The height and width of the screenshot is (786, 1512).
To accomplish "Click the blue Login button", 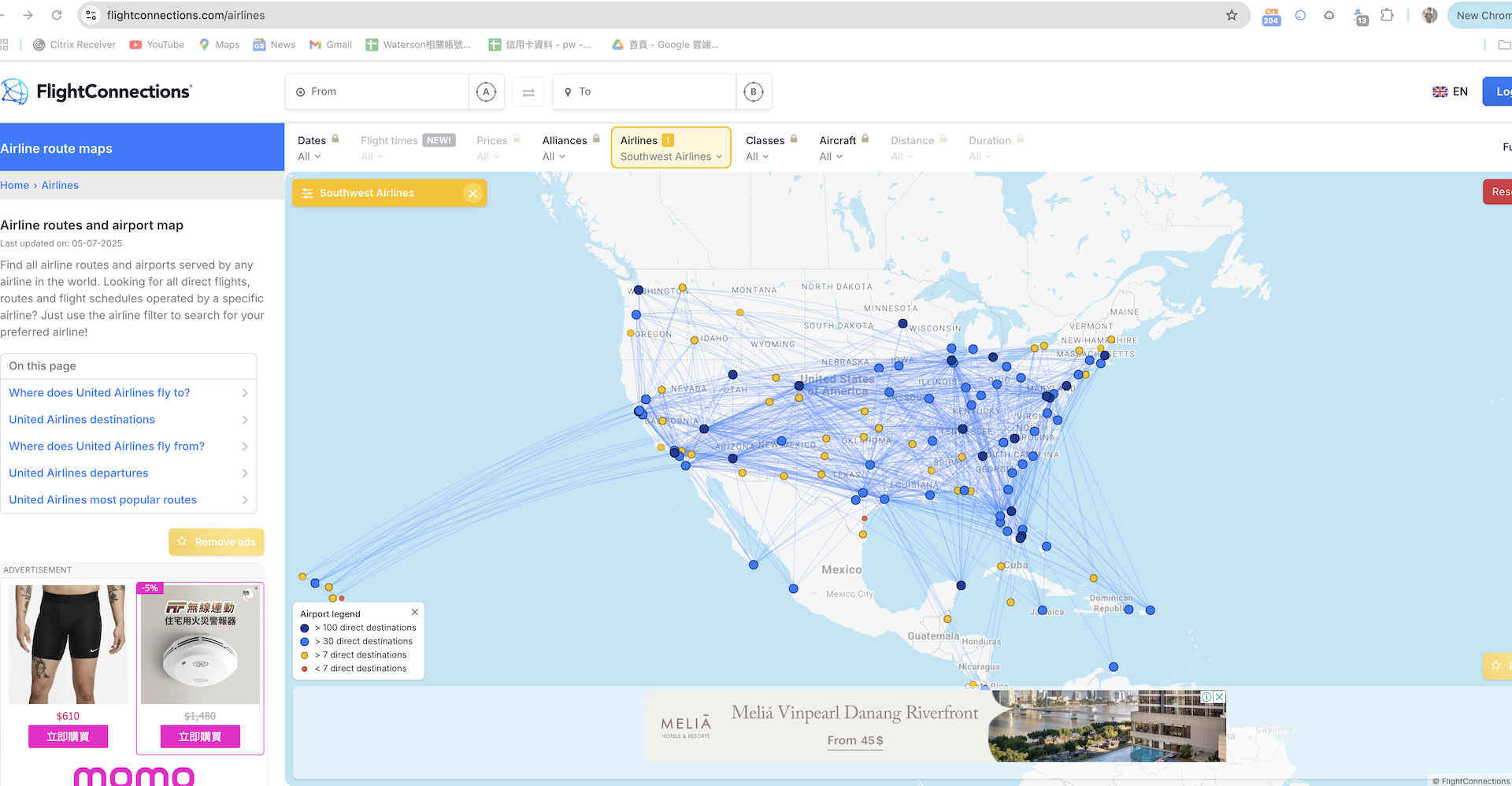I will [1498, 91].
